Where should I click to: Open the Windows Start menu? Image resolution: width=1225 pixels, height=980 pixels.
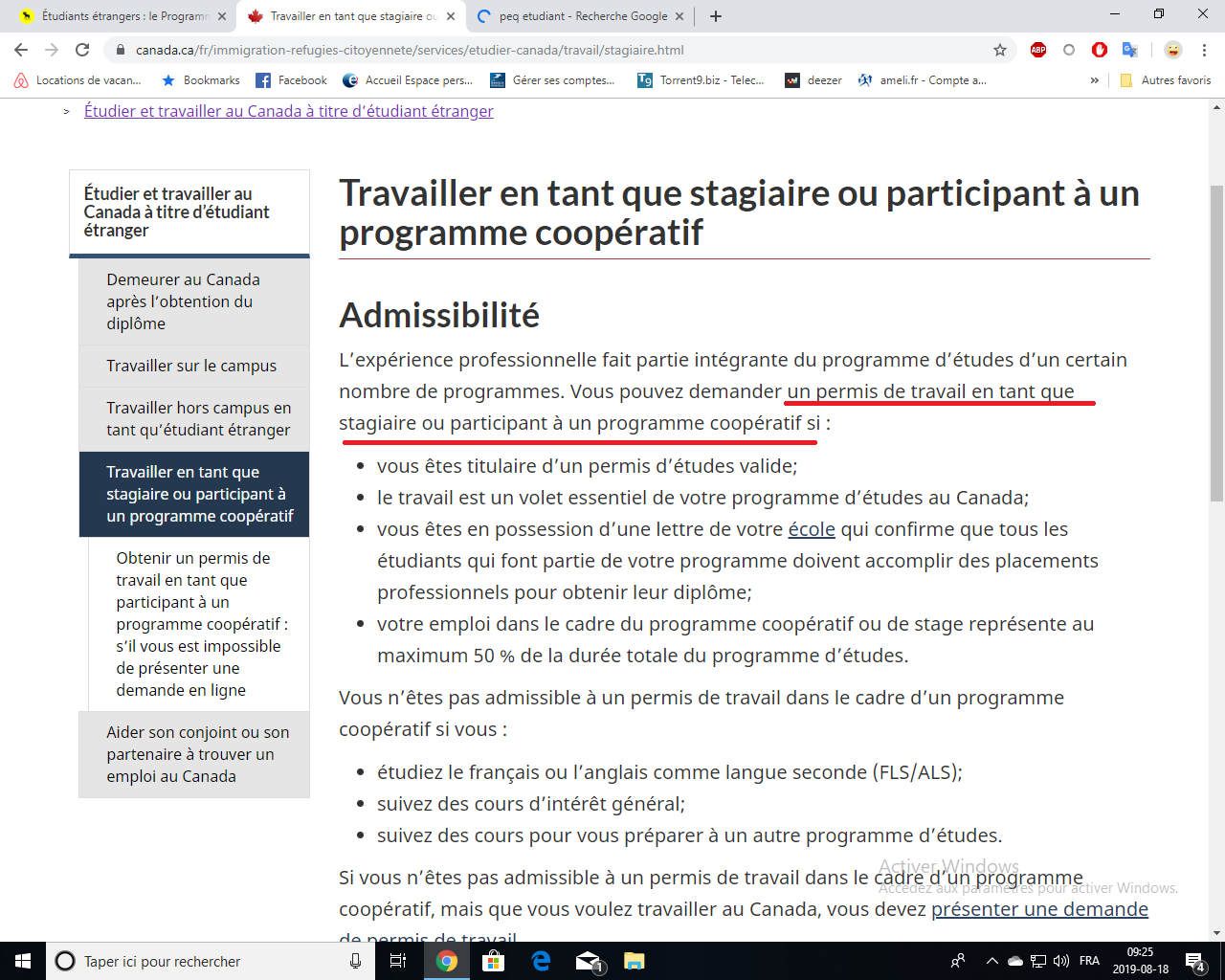click(23, 961)
